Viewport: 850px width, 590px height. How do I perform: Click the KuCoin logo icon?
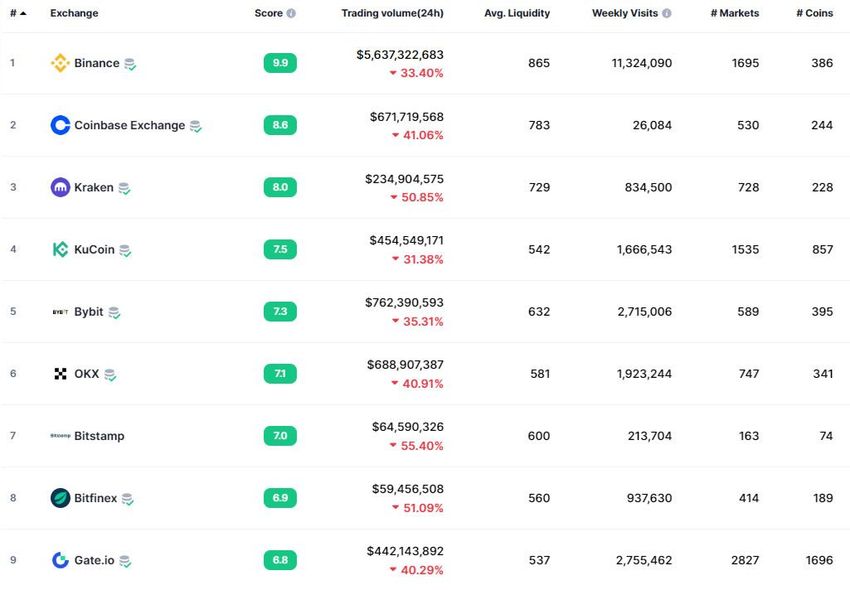click(60, 249)
